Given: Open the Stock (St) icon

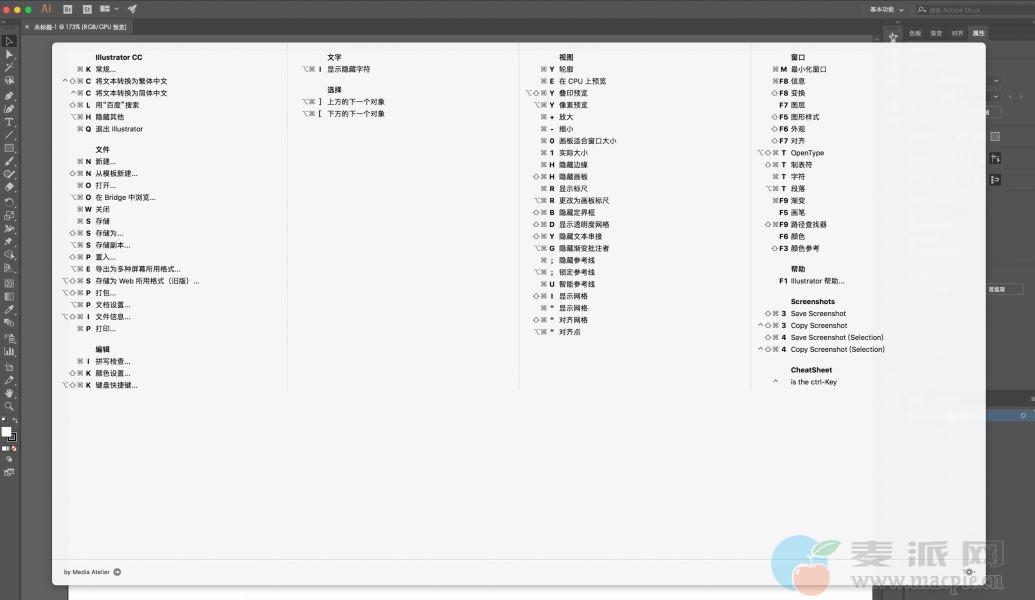Looking at the screenshot, I should pyautogui.click(x=86, y=9).
